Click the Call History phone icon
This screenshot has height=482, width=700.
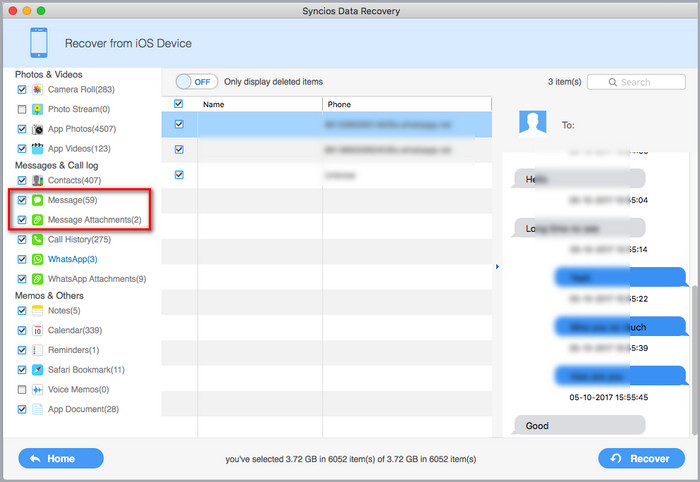pos(38,240)
